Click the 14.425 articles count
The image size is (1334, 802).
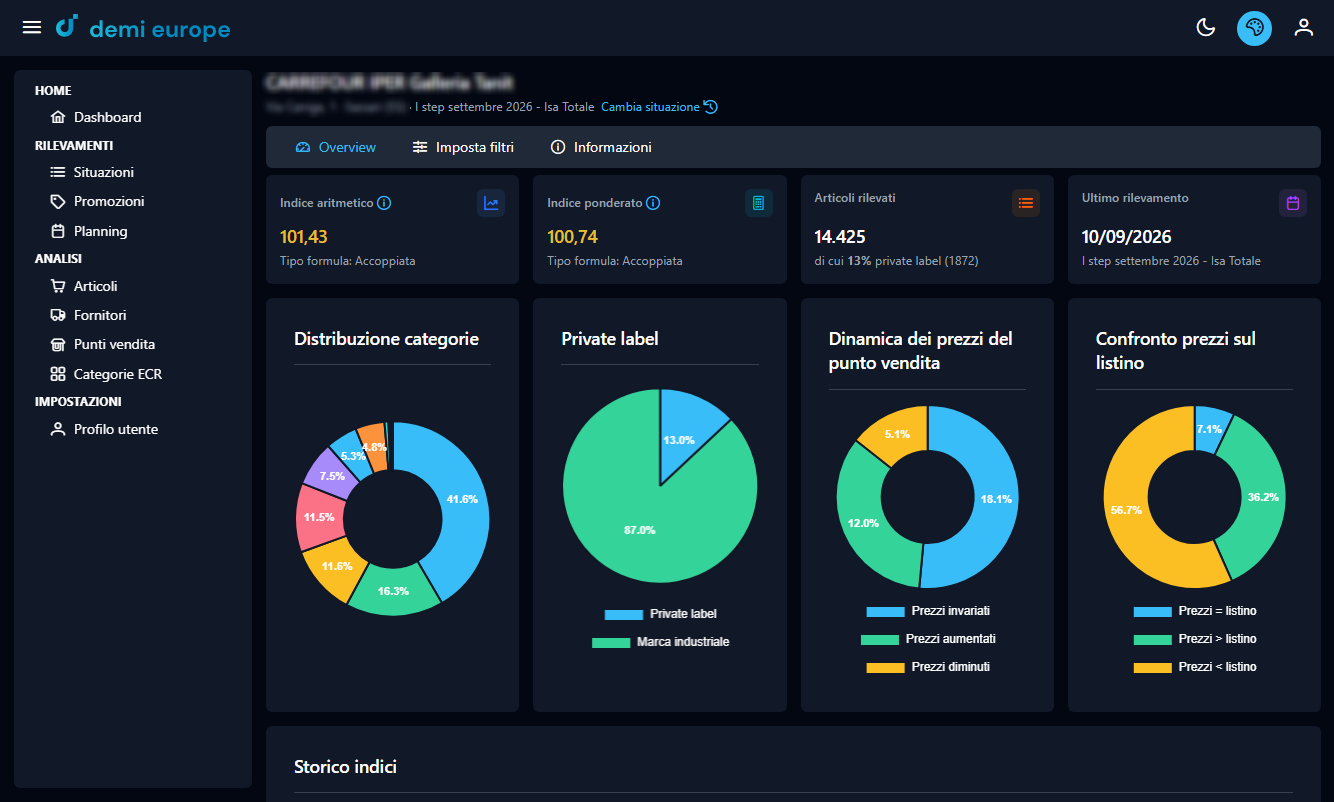(840, 237)
